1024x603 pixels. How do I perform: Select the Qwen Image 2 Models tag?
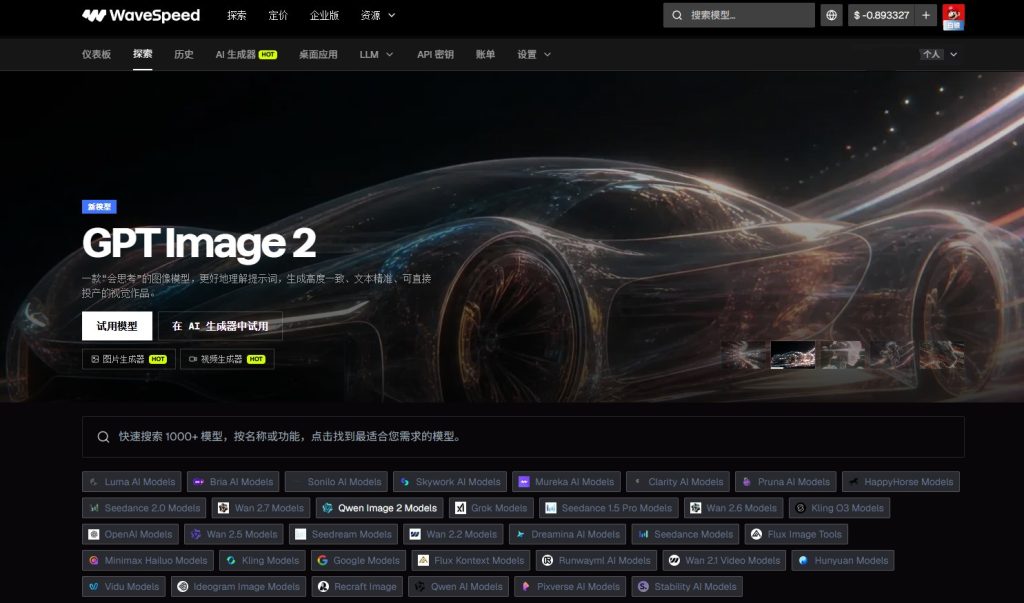pos(379,508)
